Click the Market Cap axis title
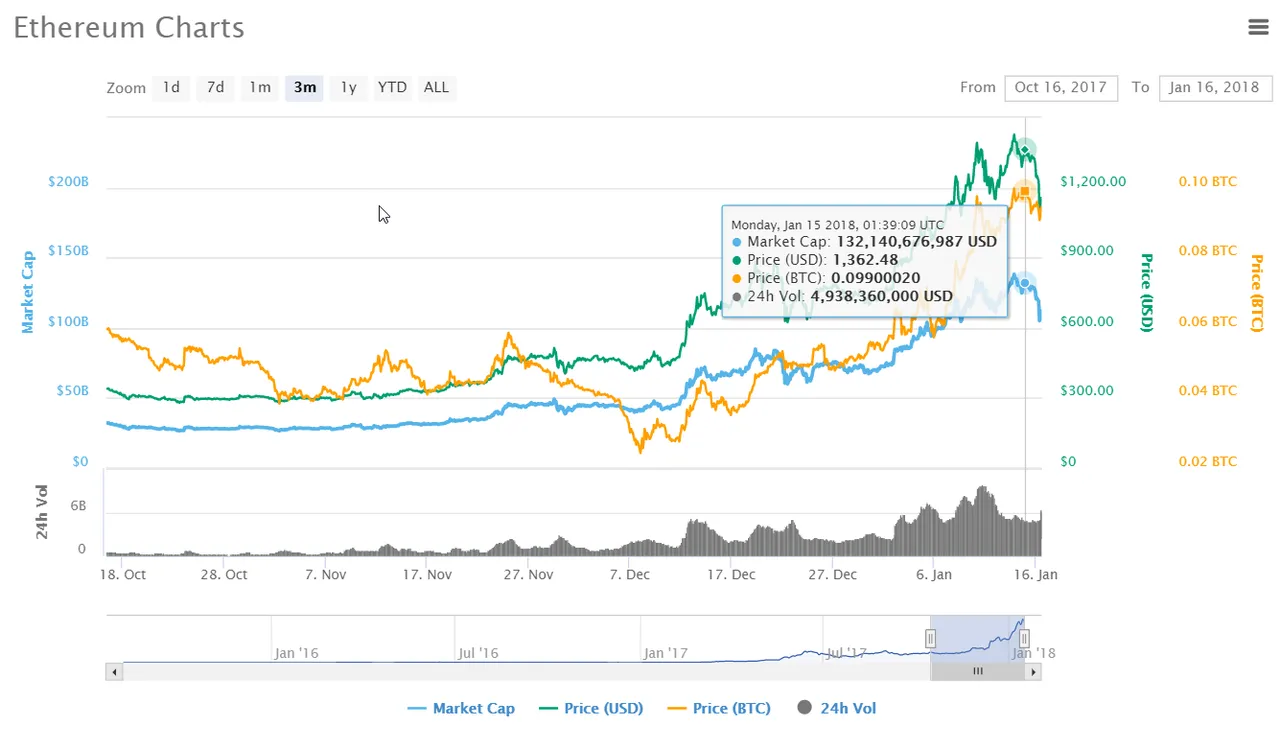The image size is (1280, 729). 28,292
